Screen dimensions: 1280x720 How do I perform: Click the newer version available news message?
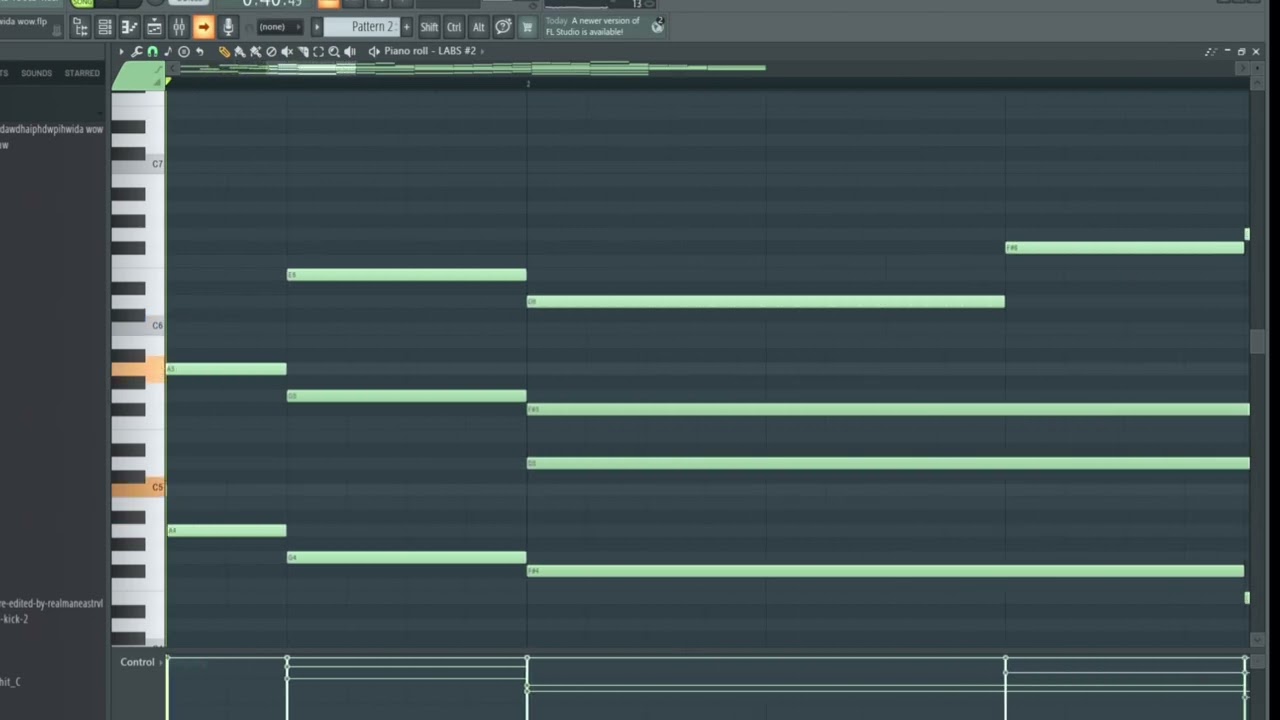[x=593, y=26]
